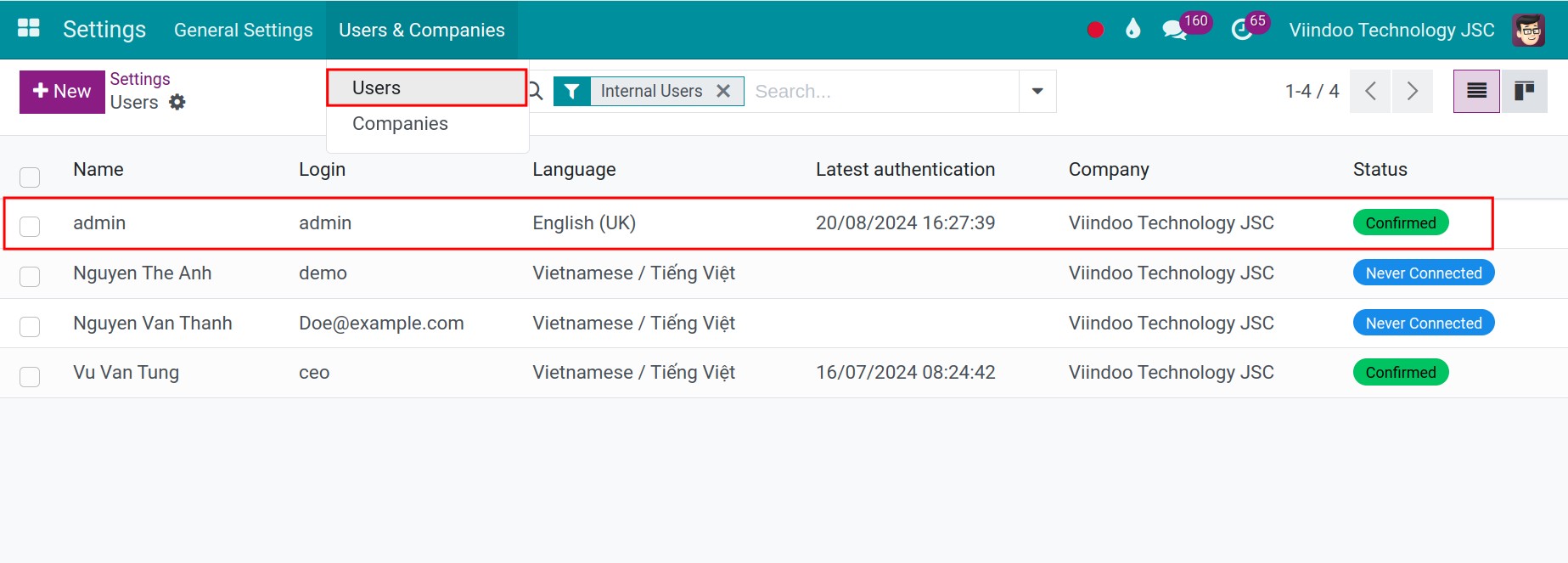The image size is (1568, 563).
Task: Focus the Search input field
Action: (x=883, y=91)
